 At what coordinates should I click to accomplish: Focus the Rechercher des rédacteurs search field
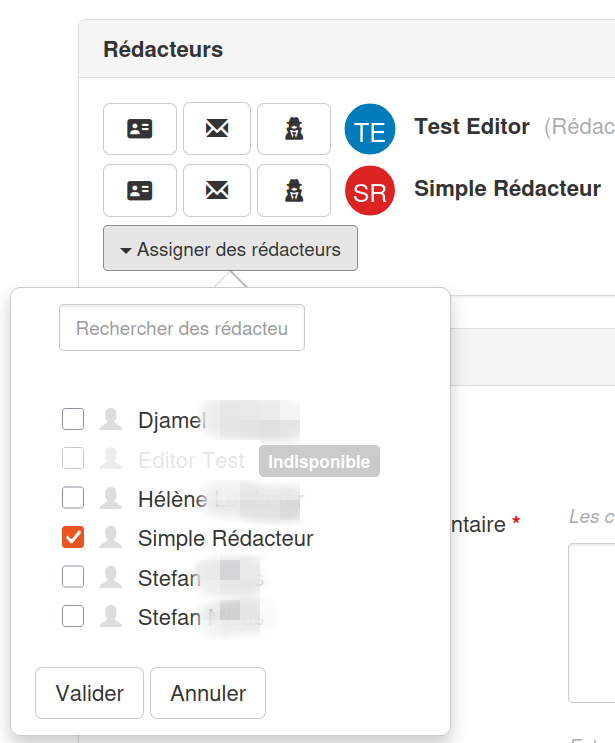tap(182, 328)
